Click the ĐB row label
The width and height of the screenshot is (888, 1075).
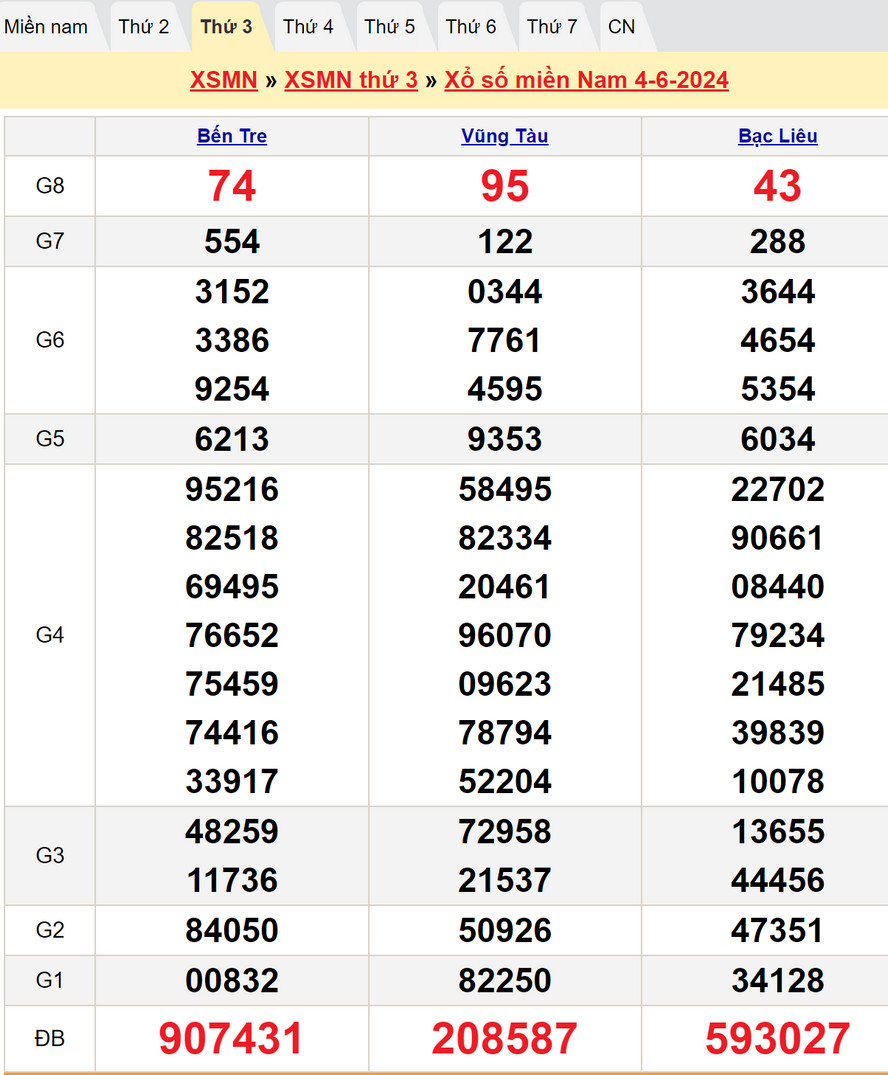(x=50, y=1039)
